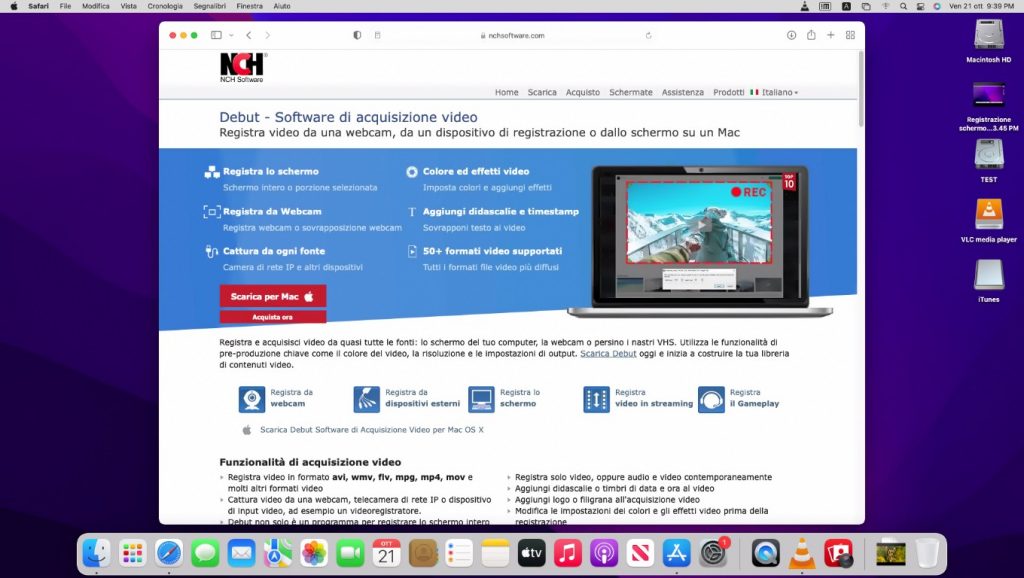1024x578 pixels.
Task: Open the tab group dropdown arrow beside the sidebar button
Action: point(229,35)
